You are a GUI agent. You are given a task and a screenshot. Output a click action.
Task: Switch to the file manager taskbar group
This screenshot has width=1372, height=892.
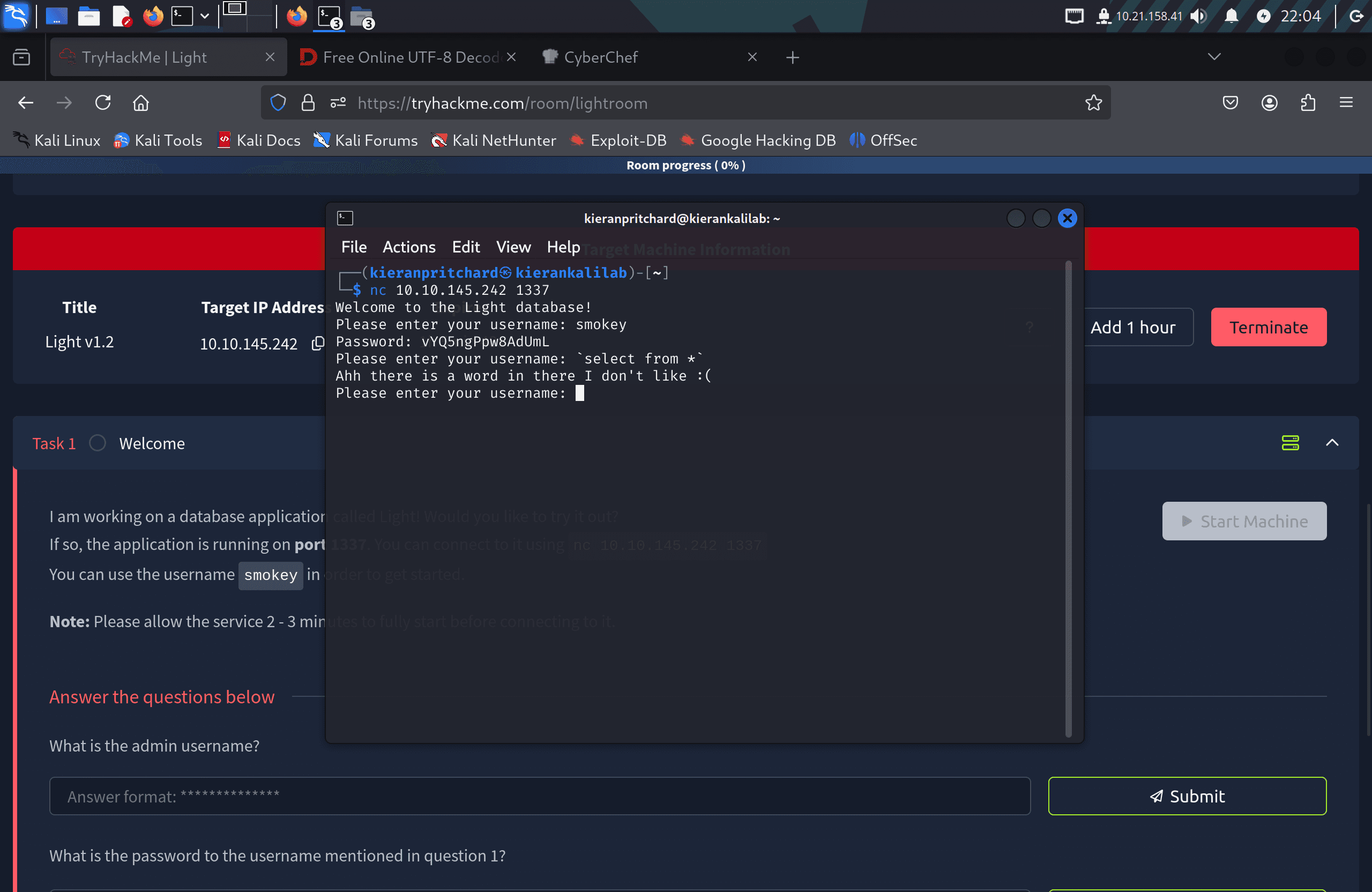[362, 17]
